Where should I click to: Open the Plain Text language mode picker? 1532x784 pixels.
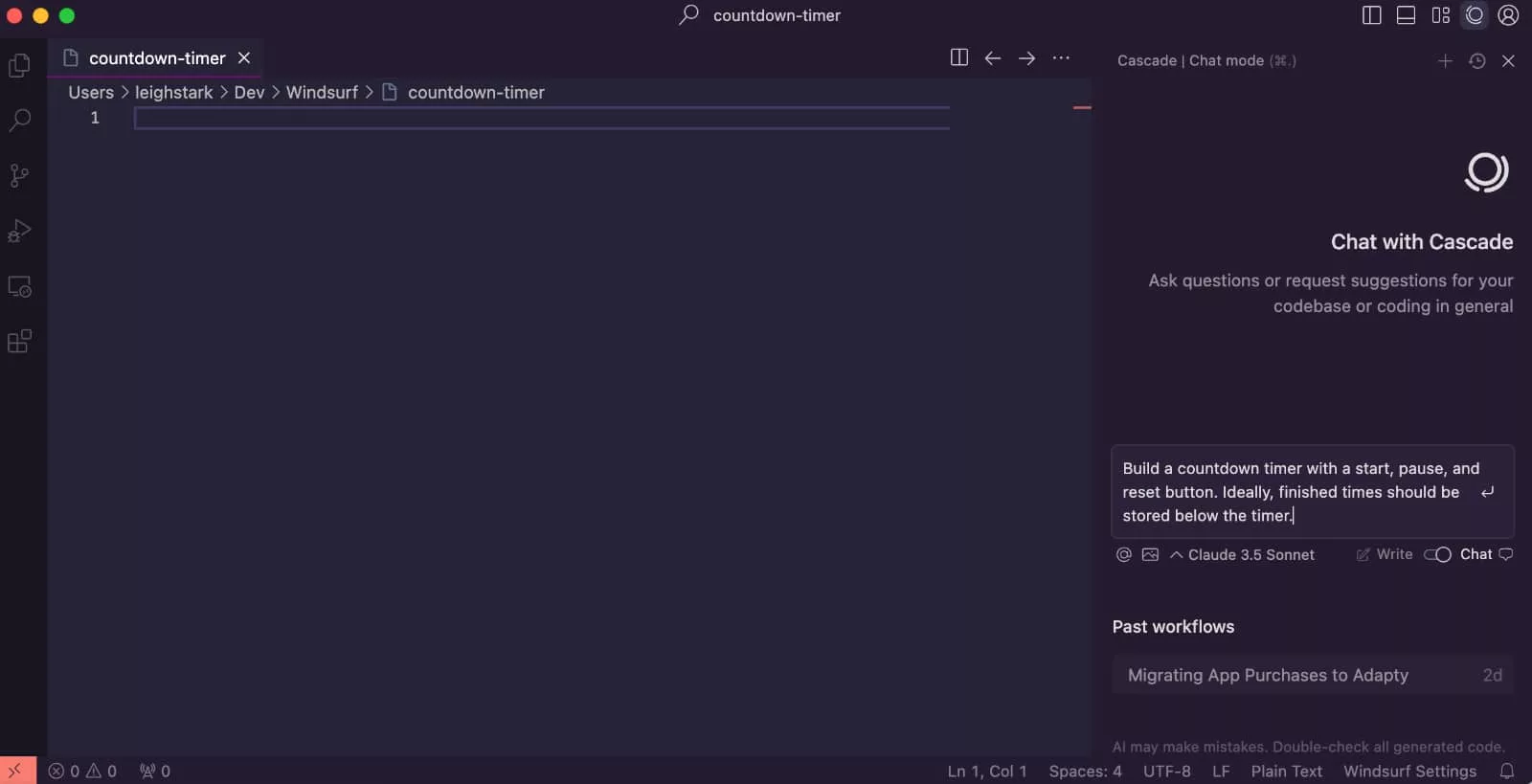click(x=1286, y=771)
